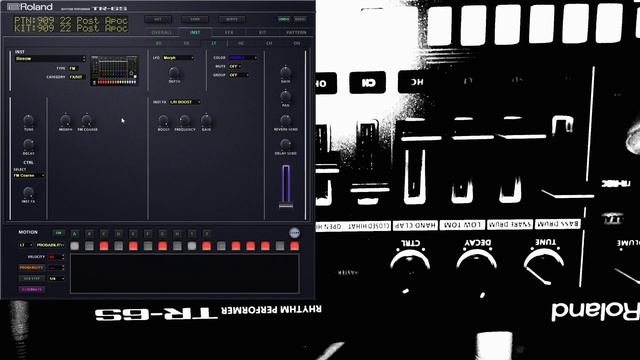Image resolution: width=640 pixels, height=360 pixels.
Task: Open the INST name dropdown
Action: click(x=50, y=59)
